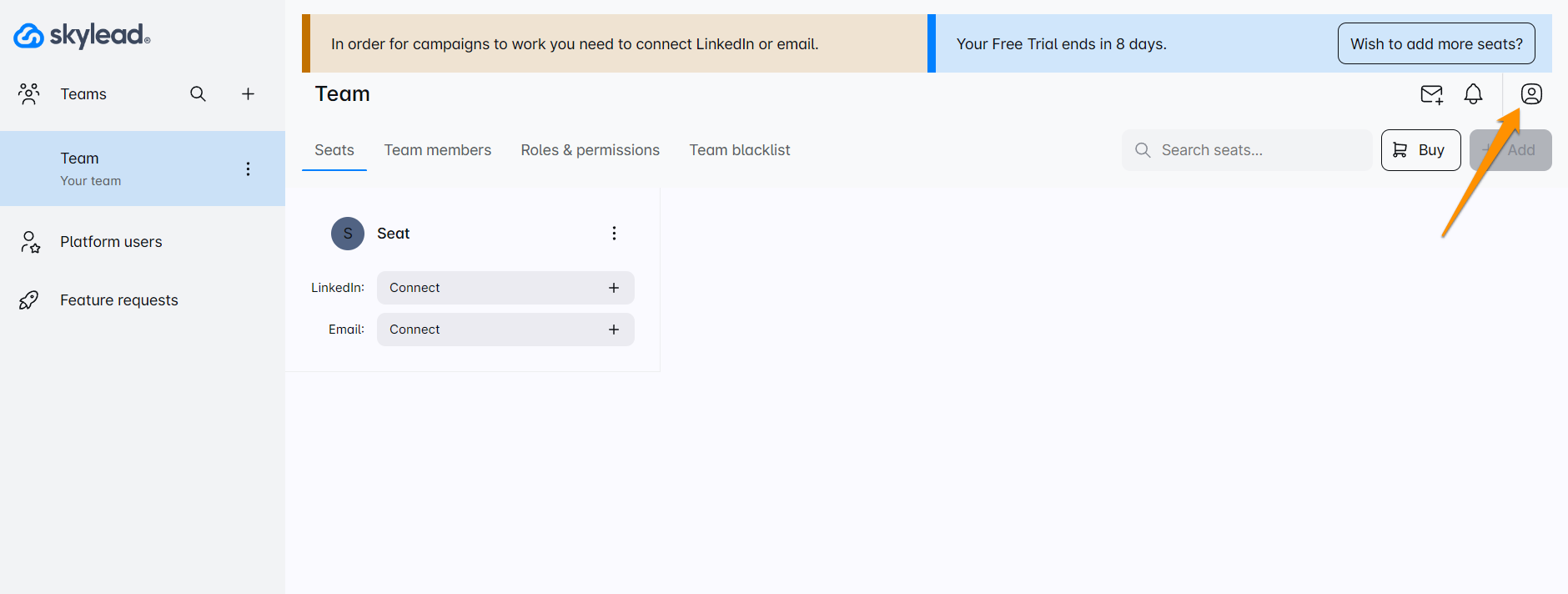The height and width of the screenshot is (594, 1568).
Task: Open the Team options three-dot menu
Action: click(x=248, y=169)
